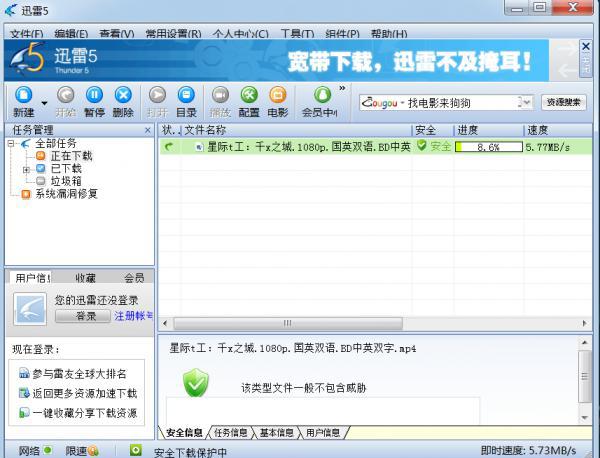
Task: Click the 参与雷友全球大排名 link
Action: coord(79,374)
